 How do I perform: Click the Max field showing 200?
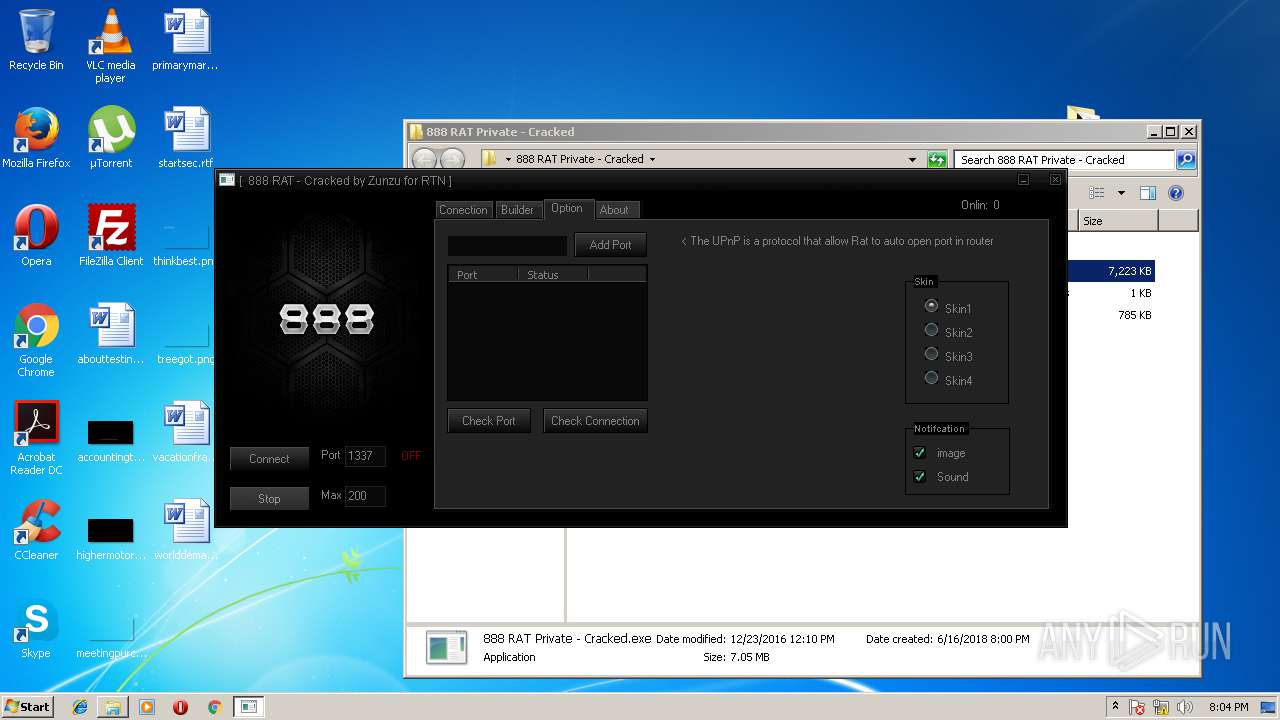coord(365,496)
